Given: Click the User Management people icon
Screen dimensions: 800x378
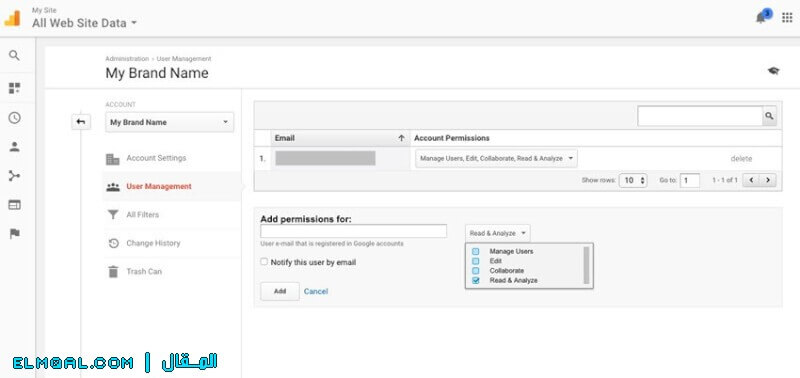Looking at the screenshot, I should coord(113,187).
